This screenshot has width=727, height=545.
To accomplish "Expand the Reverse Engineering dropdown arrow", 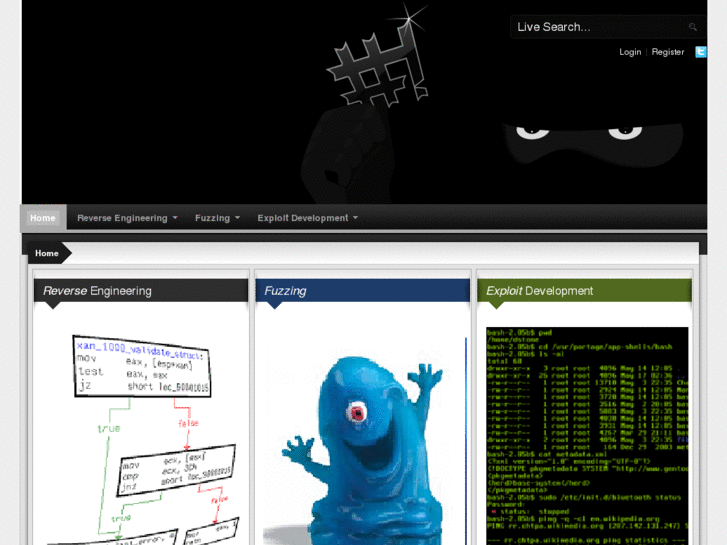I will click(x=175, y=218).
